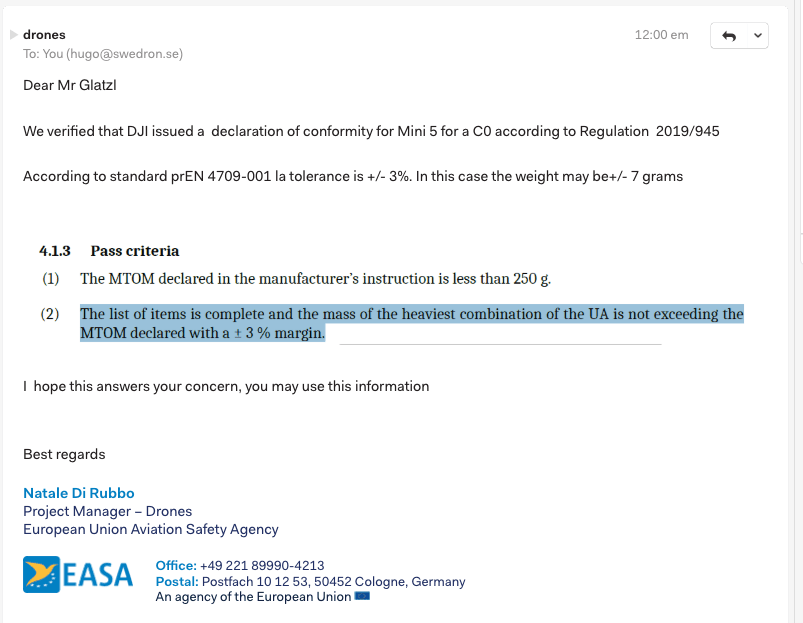Click the 4.1.3 Pass criteria heading
The height and width of the screenshot is (623, 803).
click(109, 251)
